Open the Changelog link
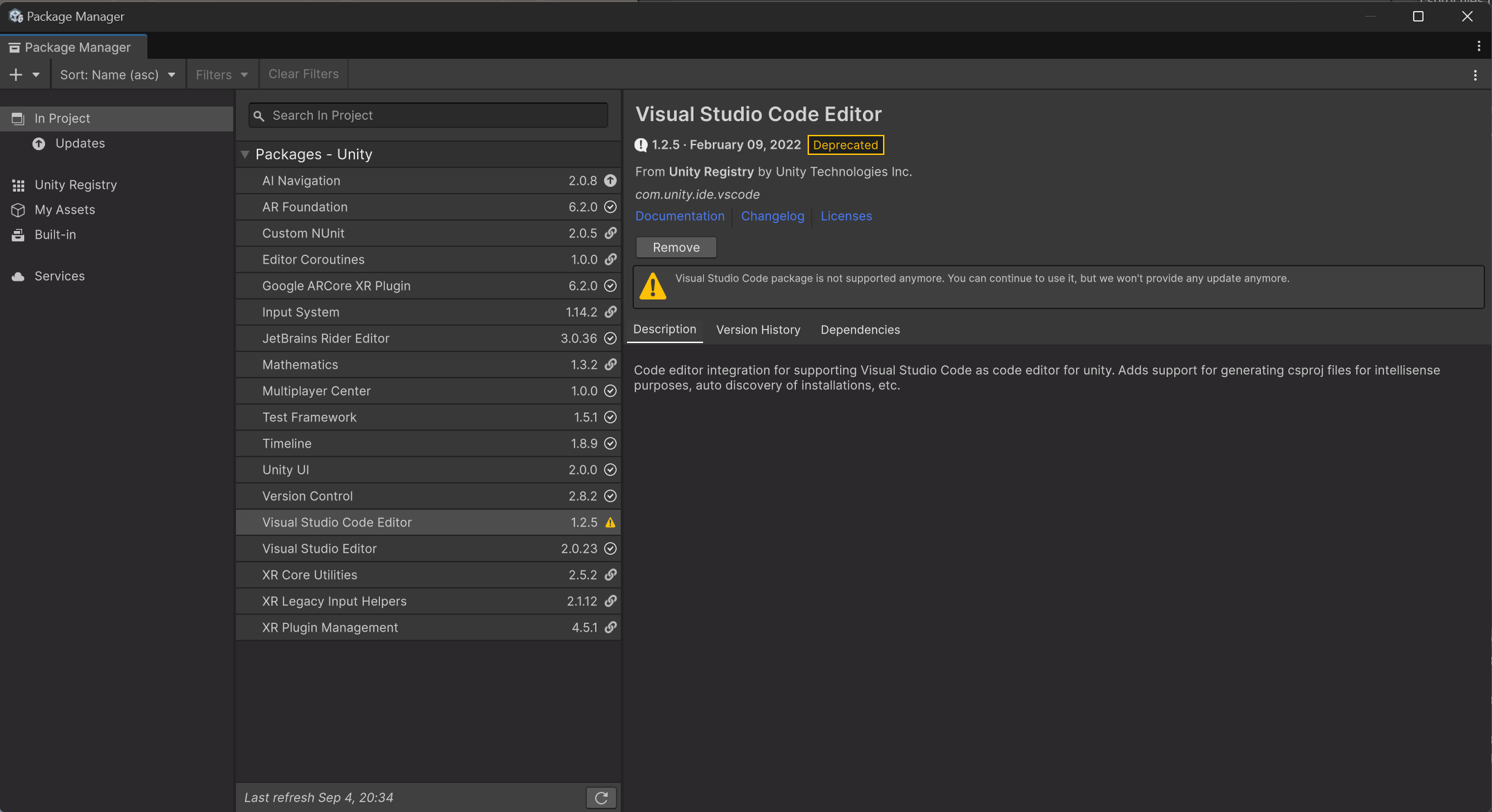The image size is (1492, 812). click(772, 216)
